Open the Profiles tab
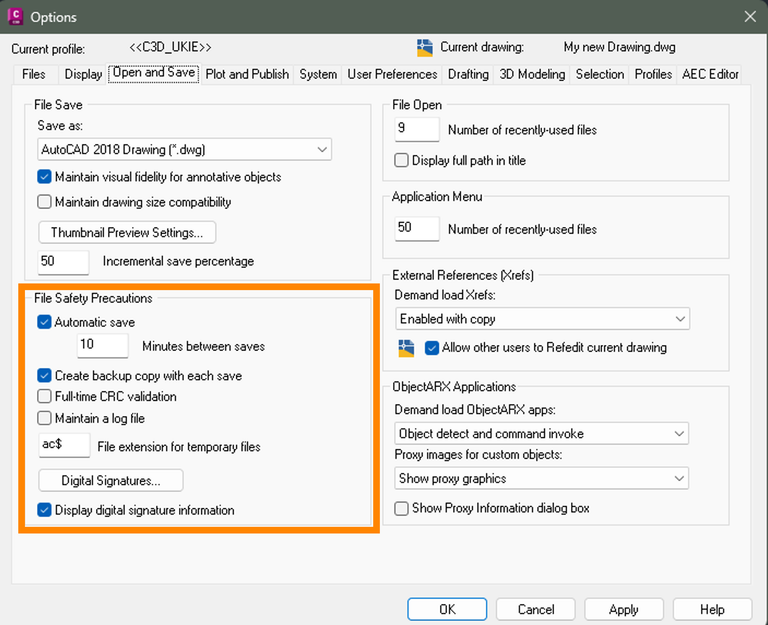 [x=653, y=74]
